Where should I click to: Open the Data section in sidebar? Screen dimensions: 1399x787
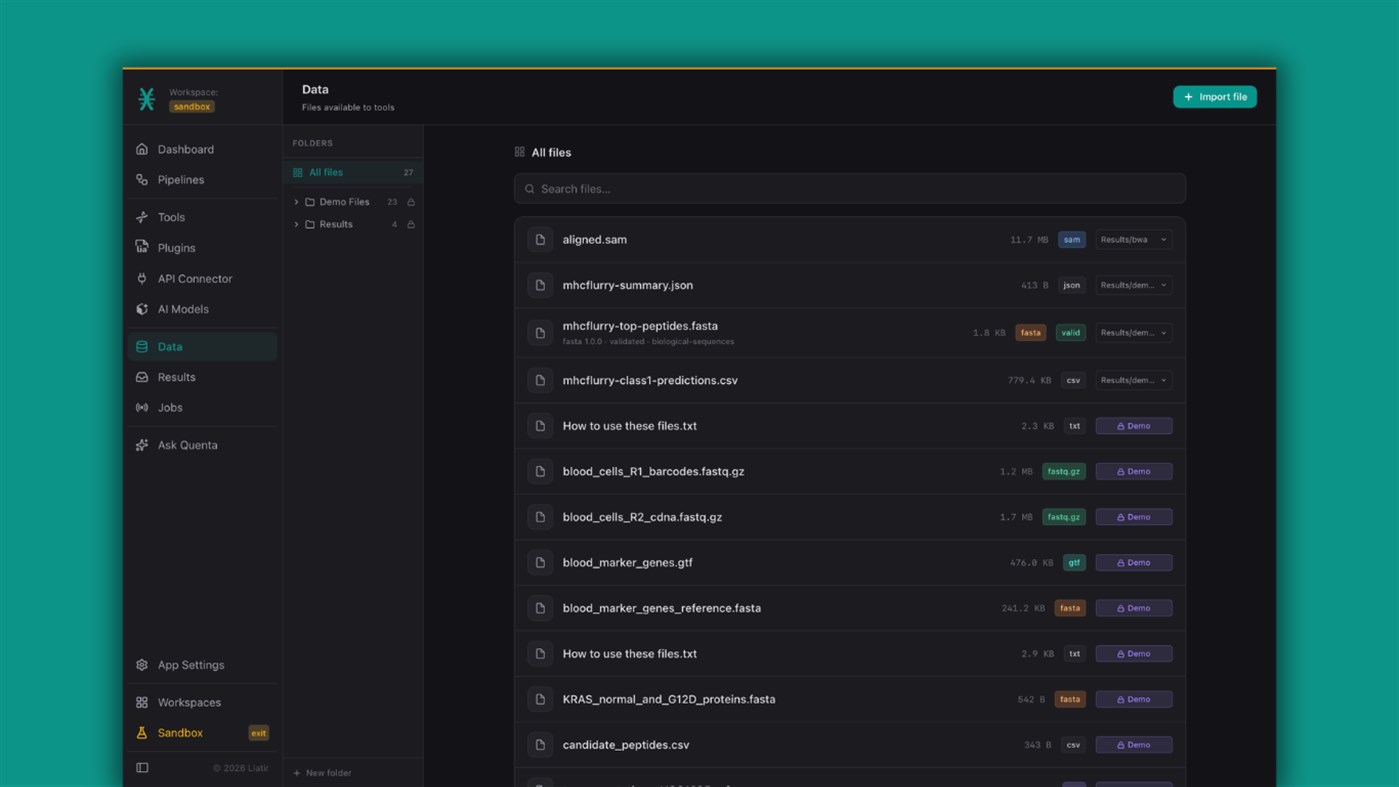tap(202, 347)
